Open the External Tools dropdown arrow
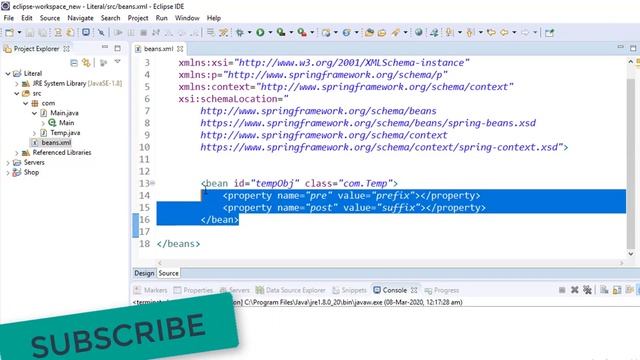This screenshot has height=360, width=640. 313,33
